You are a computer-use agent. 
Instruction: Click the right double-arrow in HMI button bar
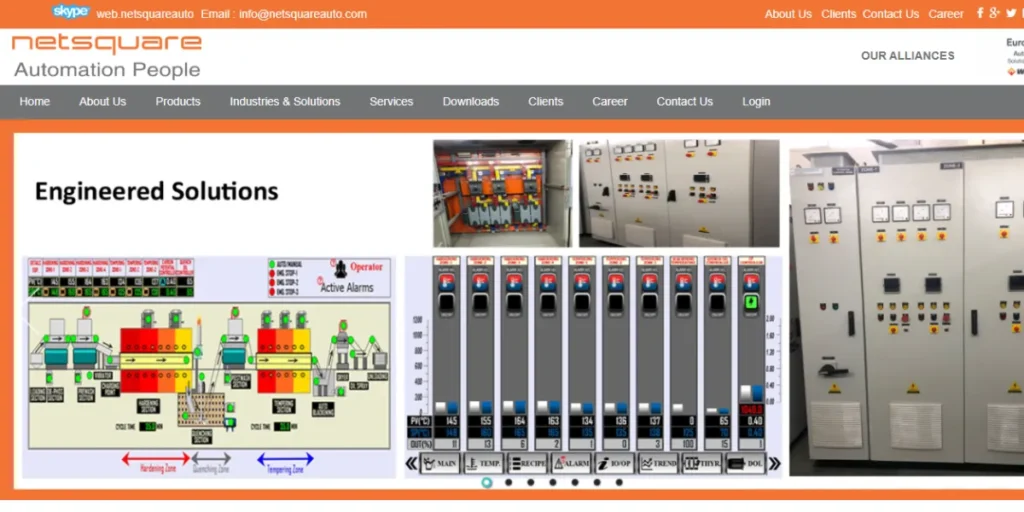coord(775,464)
